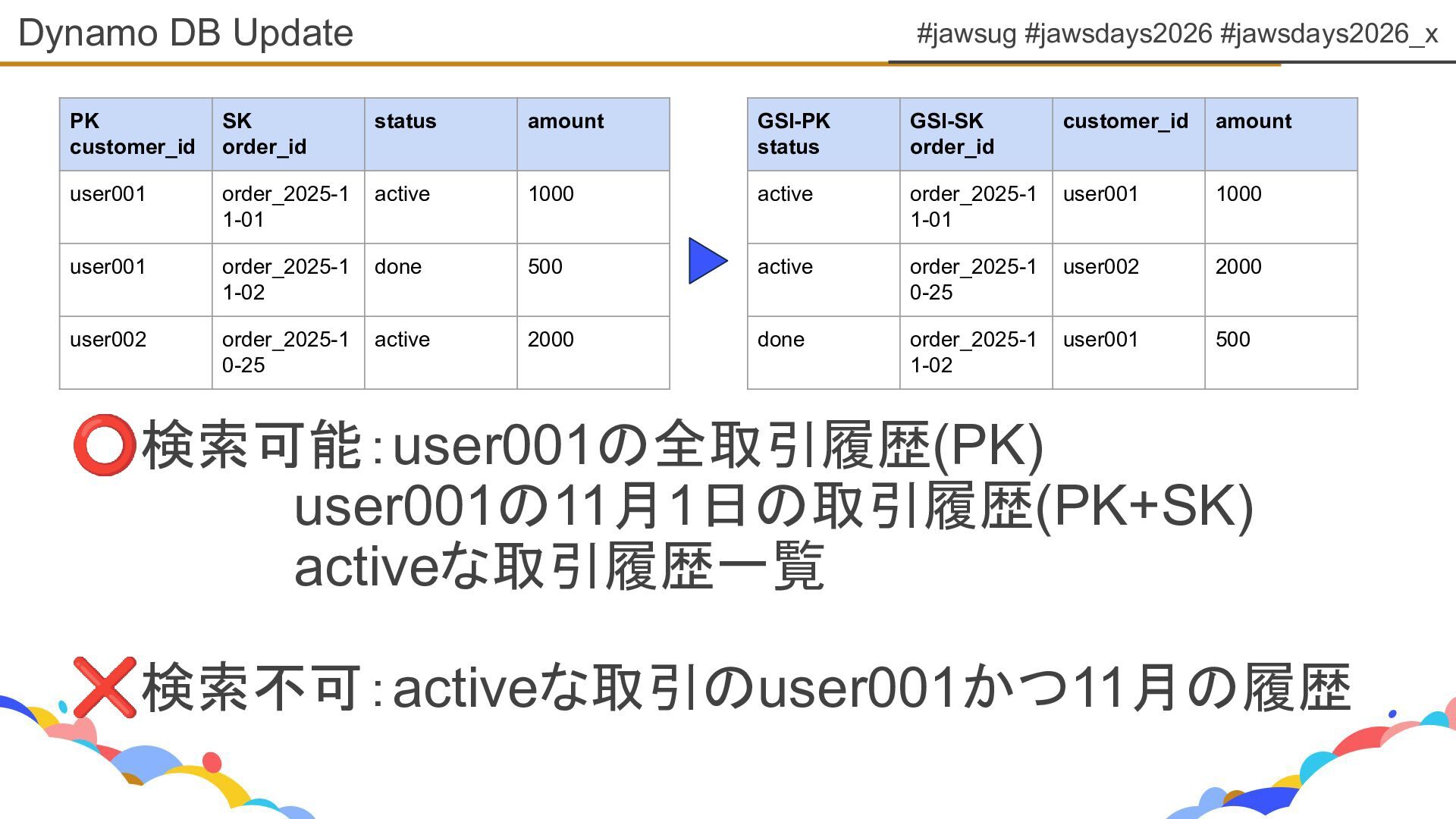
Task: Click the #jawsdays2026_x hashtag
Action: (1329, 33)
